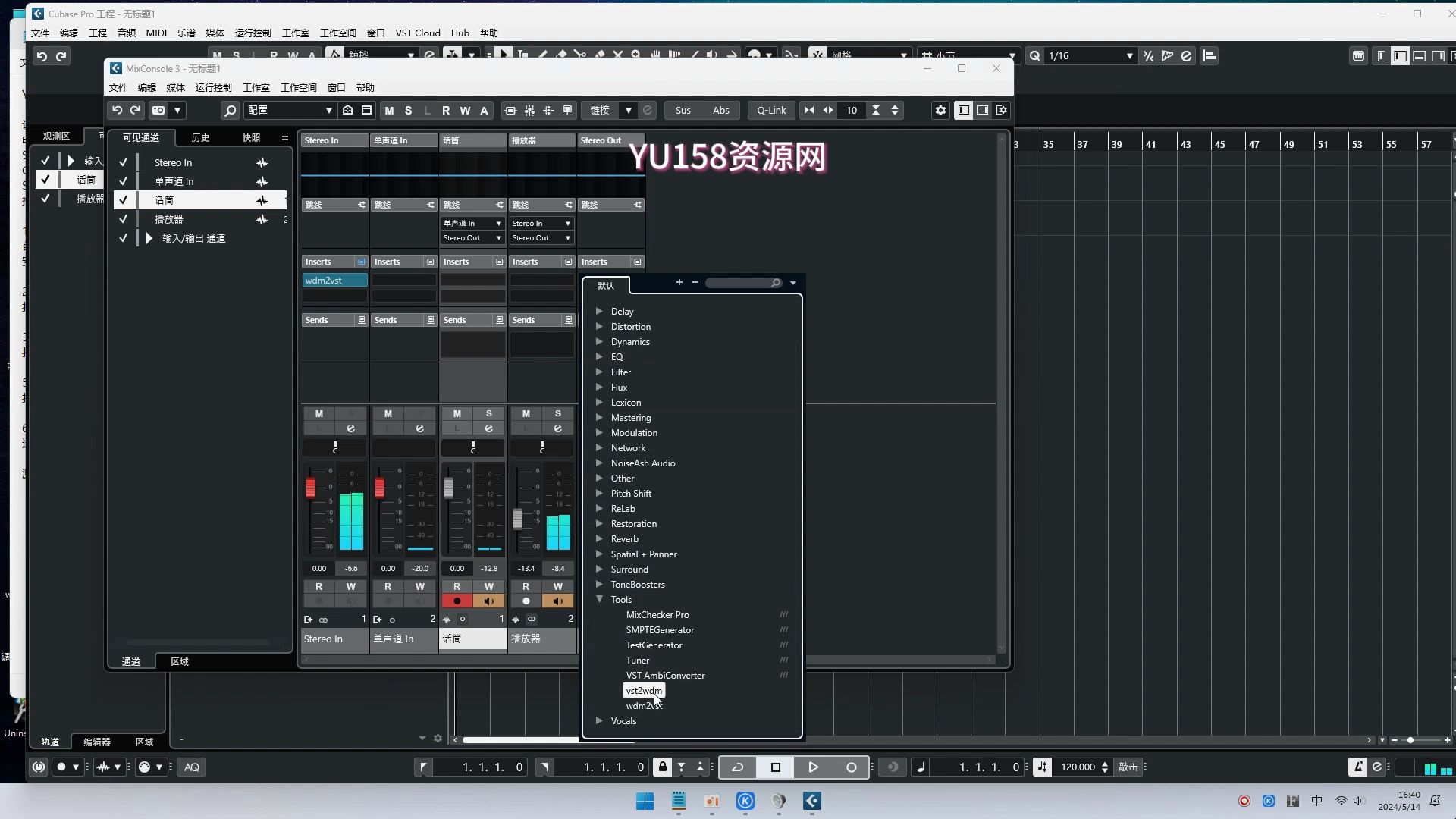Select wdm2vst plugin from Tools list
Image resolution: width=1456 pixels, height=819 pixels.
tap(645, 706)
